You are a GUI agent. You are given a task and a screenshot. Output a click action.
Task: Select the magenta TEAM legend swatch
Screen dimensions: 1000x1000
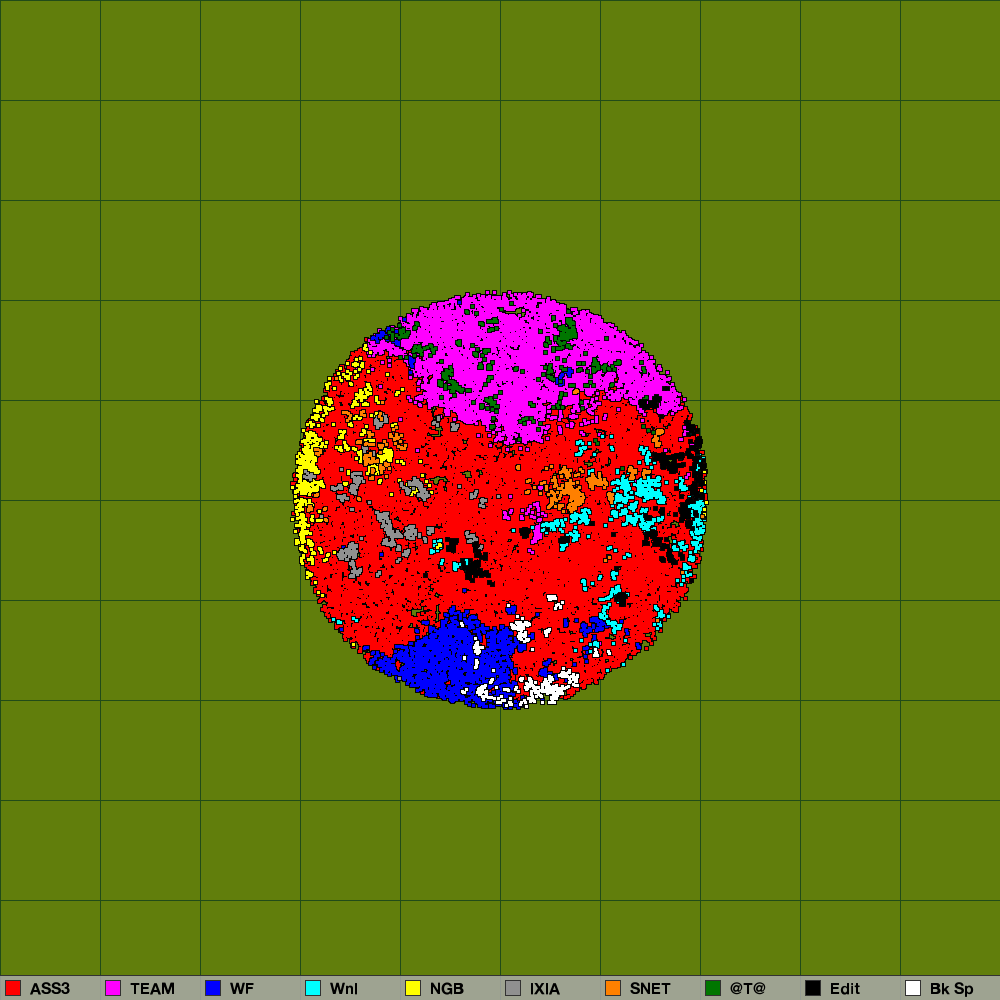pyautogui.click(x=113, y=988)
